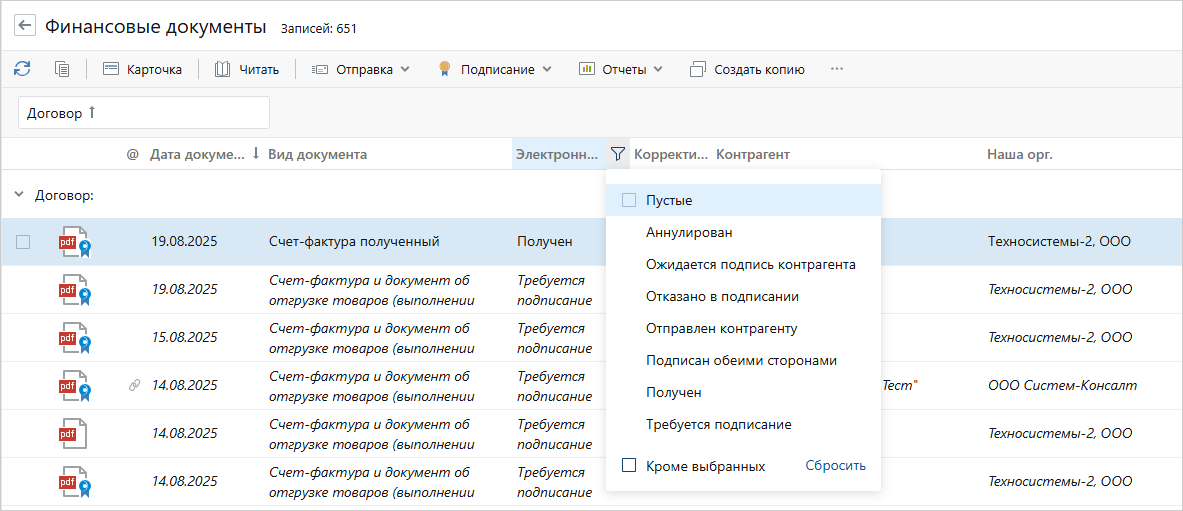1183x511 pixels.
Task: Click the paperclip attachment icon on 14.08.2025 row
Action: (134, 385)
